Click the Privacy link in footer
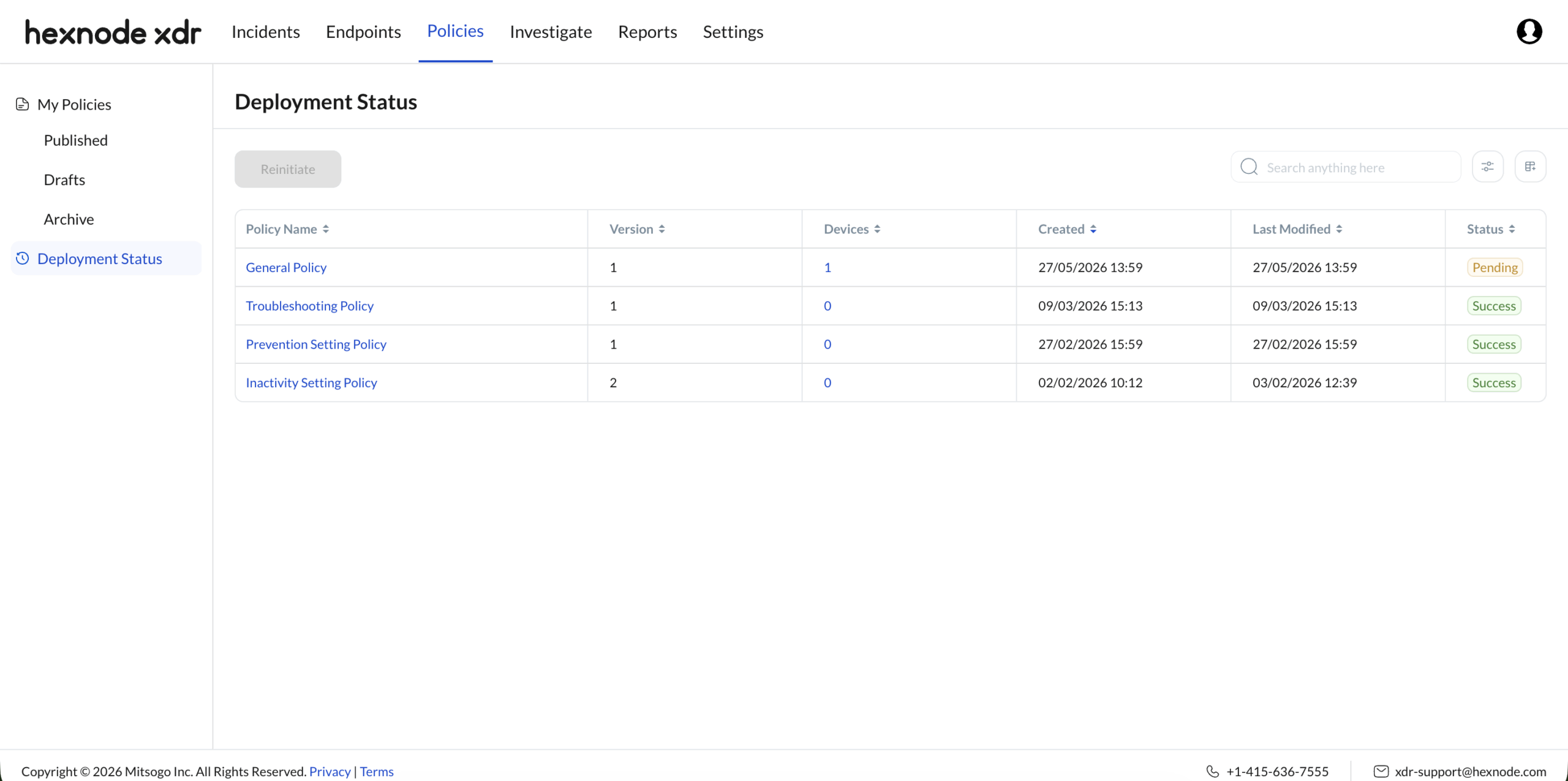This screenshot has height=781, width=1568. click(x=330, y=771)
